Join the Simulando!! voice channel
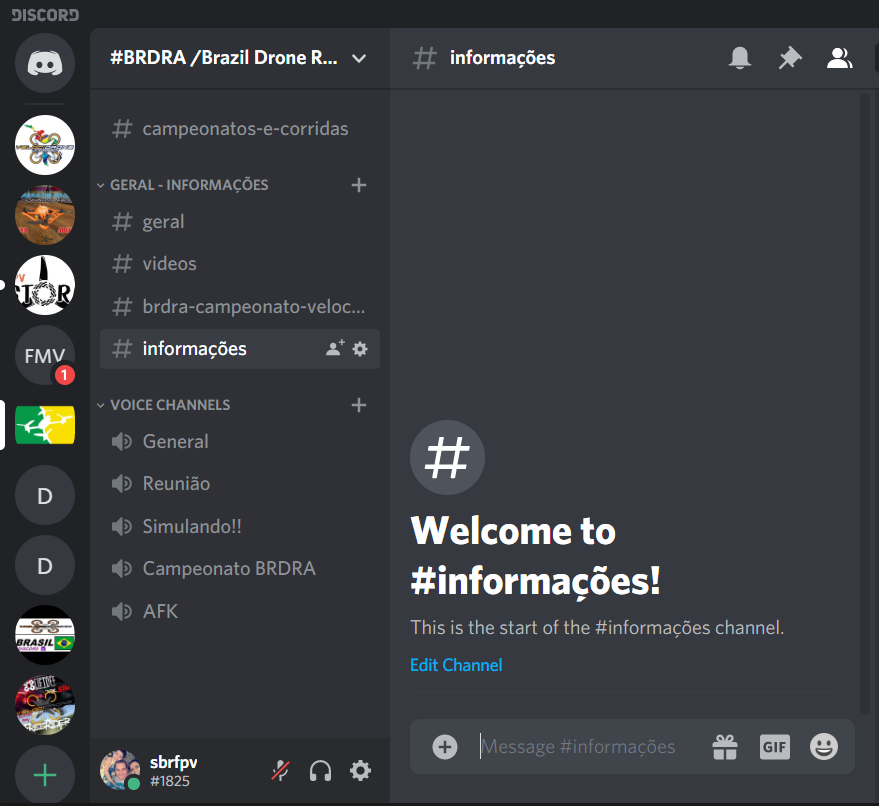This screenshot has height=806, width=879. click(x=192, y=526)
